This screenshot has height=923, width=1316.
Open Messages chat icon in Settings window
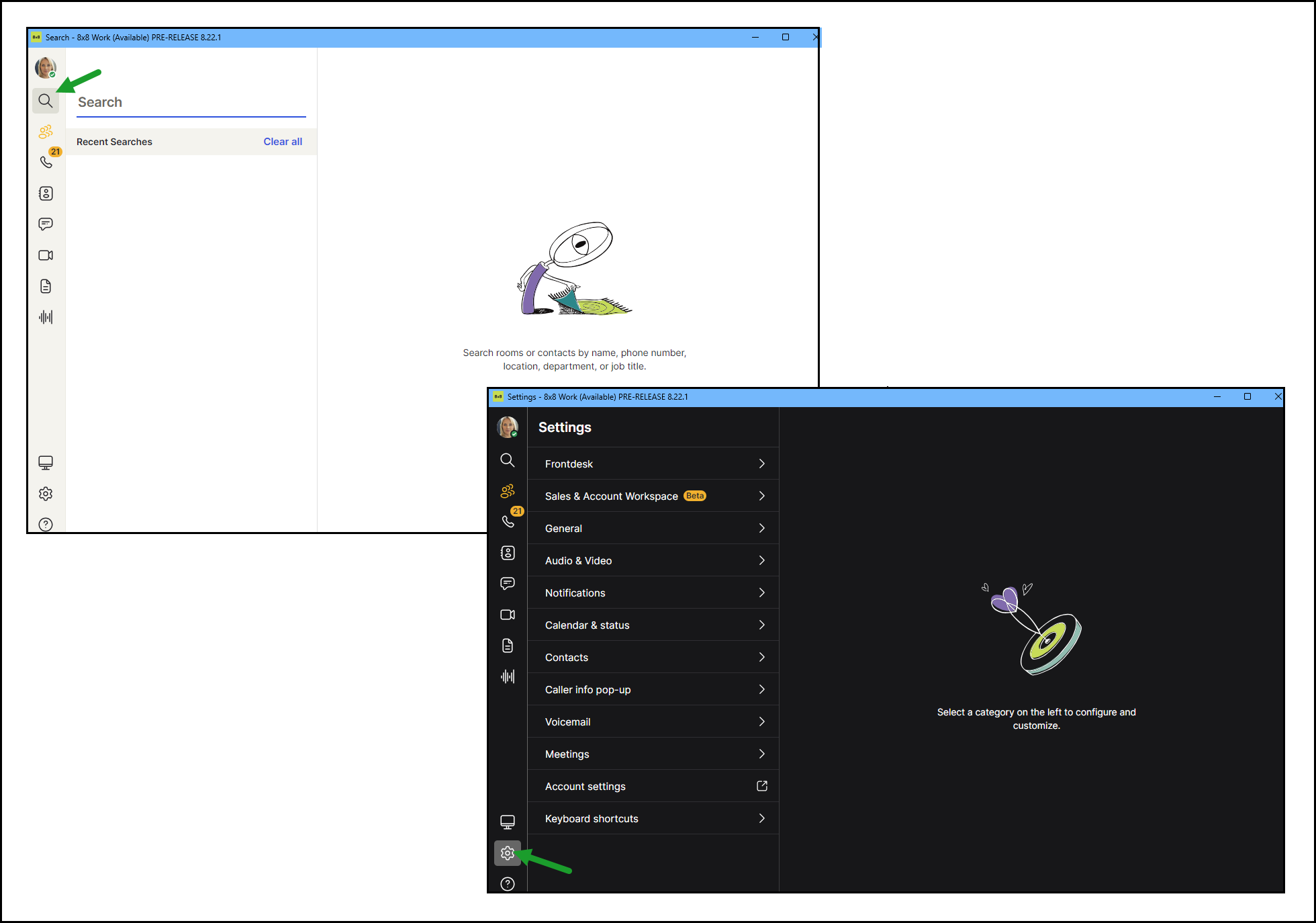tap(508, 584)
